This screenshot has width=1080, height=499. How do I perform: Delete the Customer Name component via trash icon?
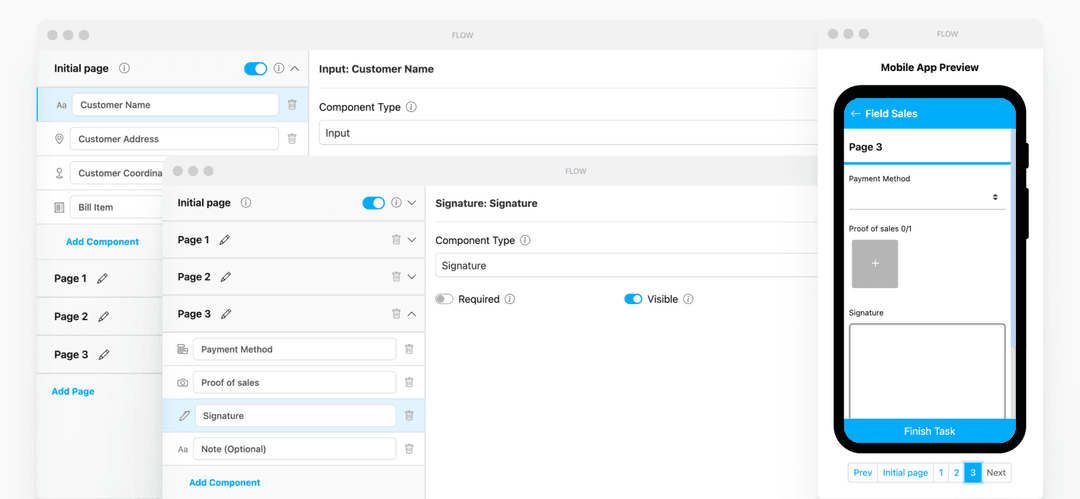pos(292,105)
